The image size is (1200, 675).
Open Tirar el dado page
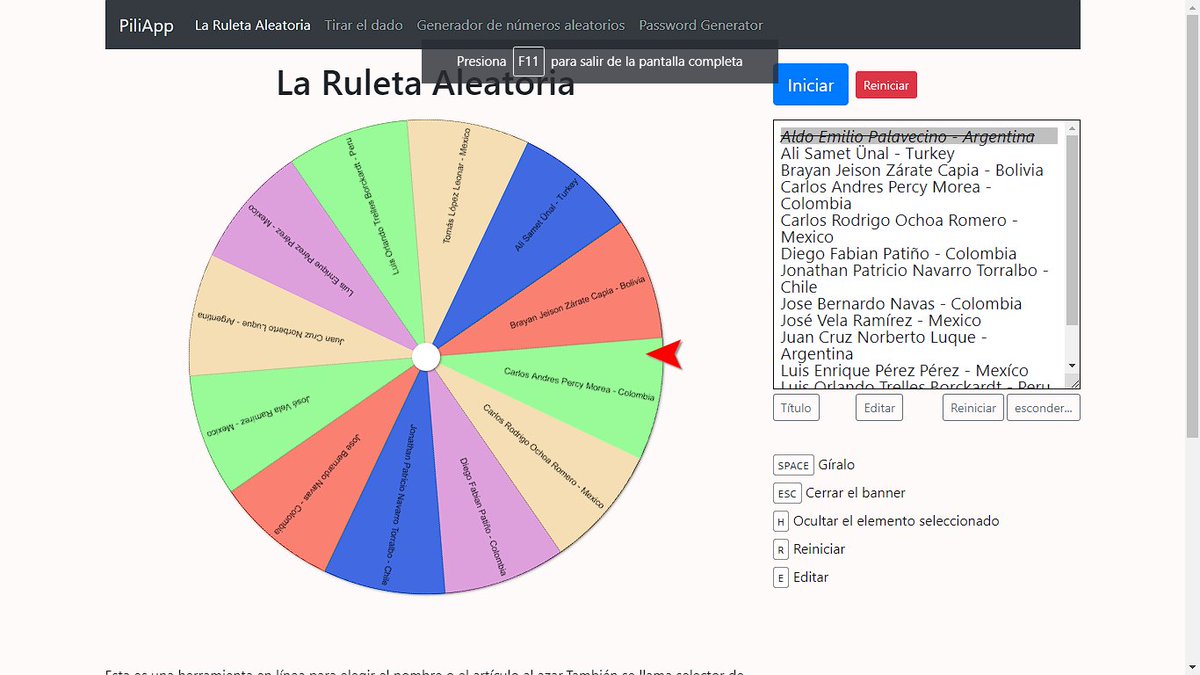(x=364, y=25)
